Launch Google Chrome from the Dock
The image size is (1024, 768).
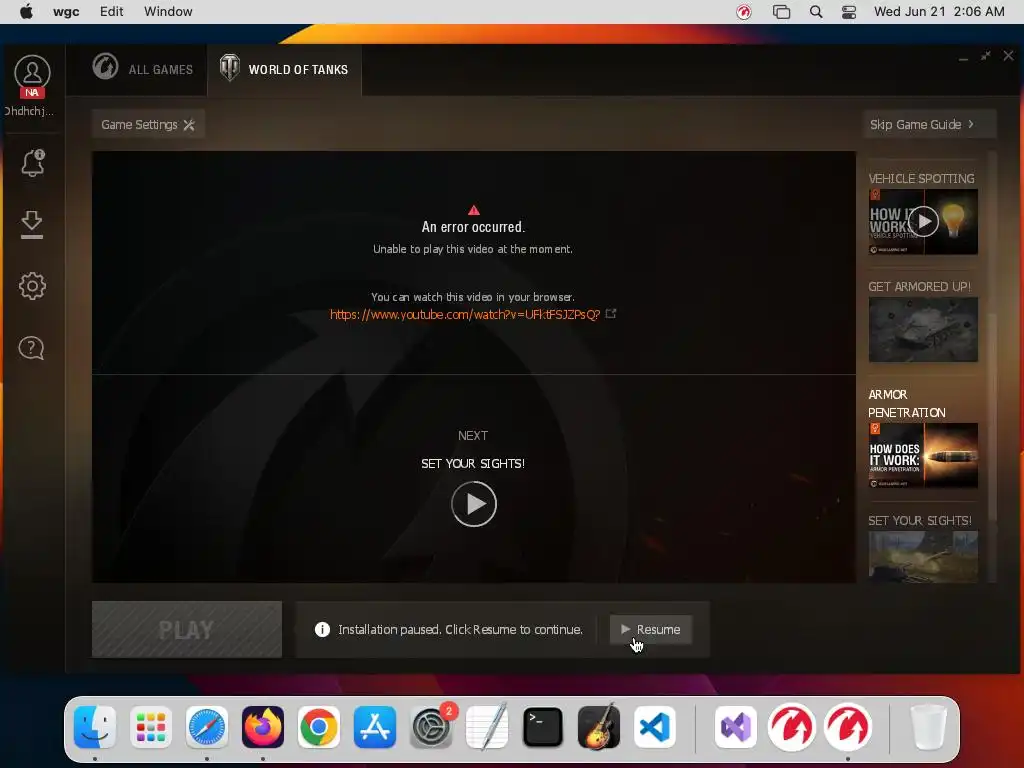(x=319, y=727)
